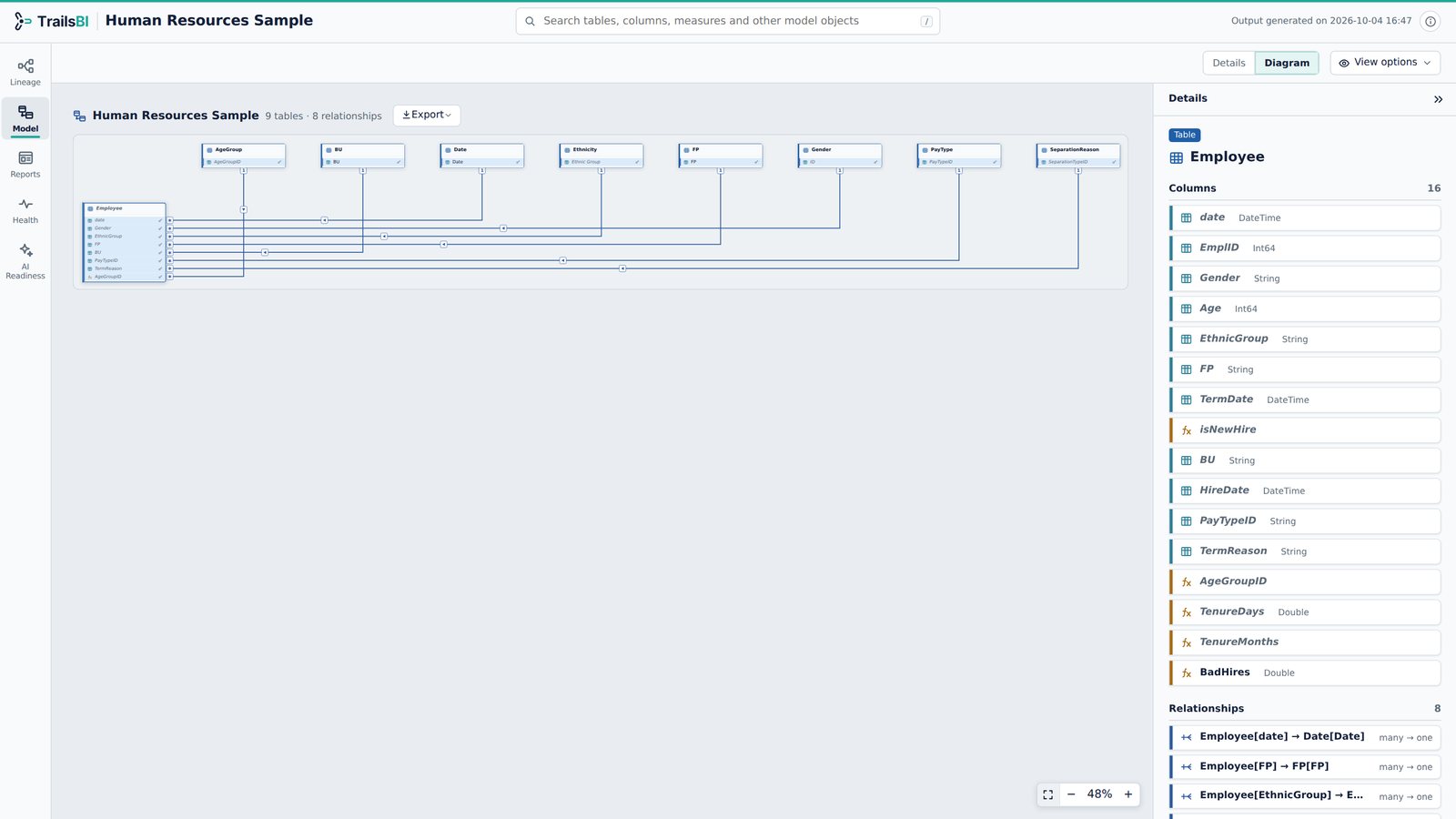Image resolution: width=1456 pixels, height=819 pixels.
Task: Open the Export dropdown
Action: tap(427, 116)
